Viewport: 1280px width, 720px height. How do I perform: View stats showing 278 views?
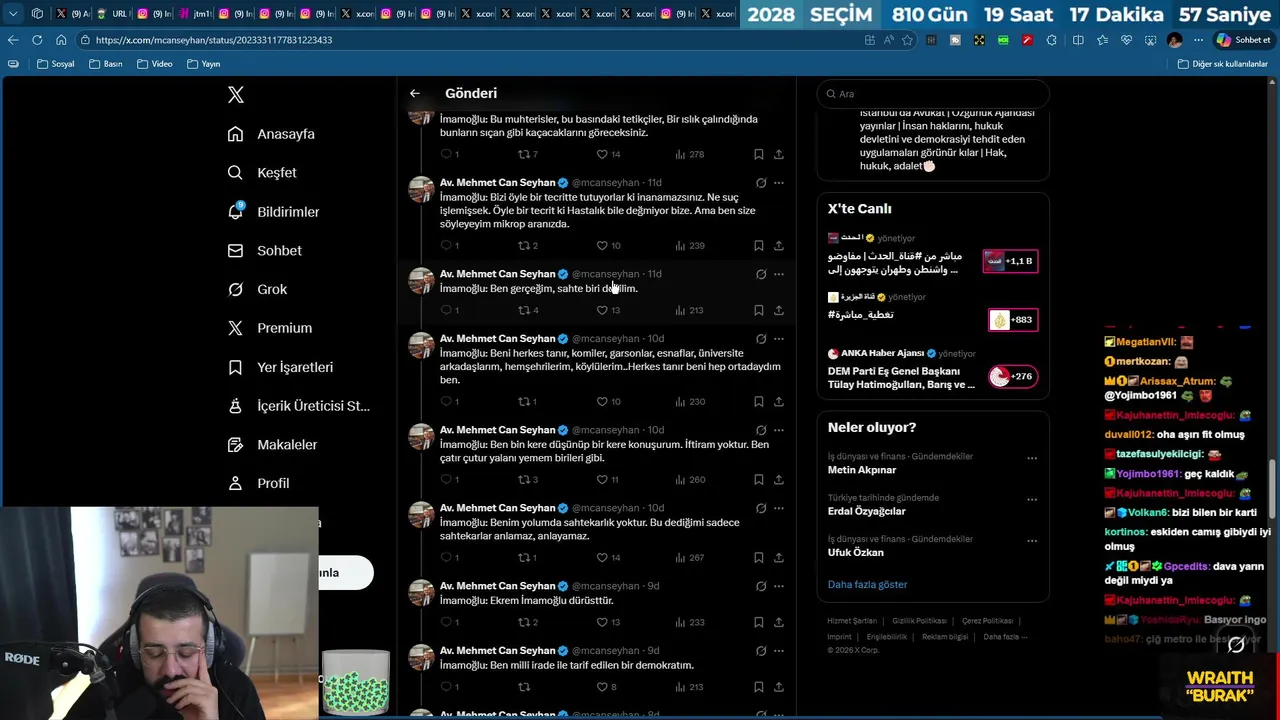pyautogui.click(x=690, y=154)
